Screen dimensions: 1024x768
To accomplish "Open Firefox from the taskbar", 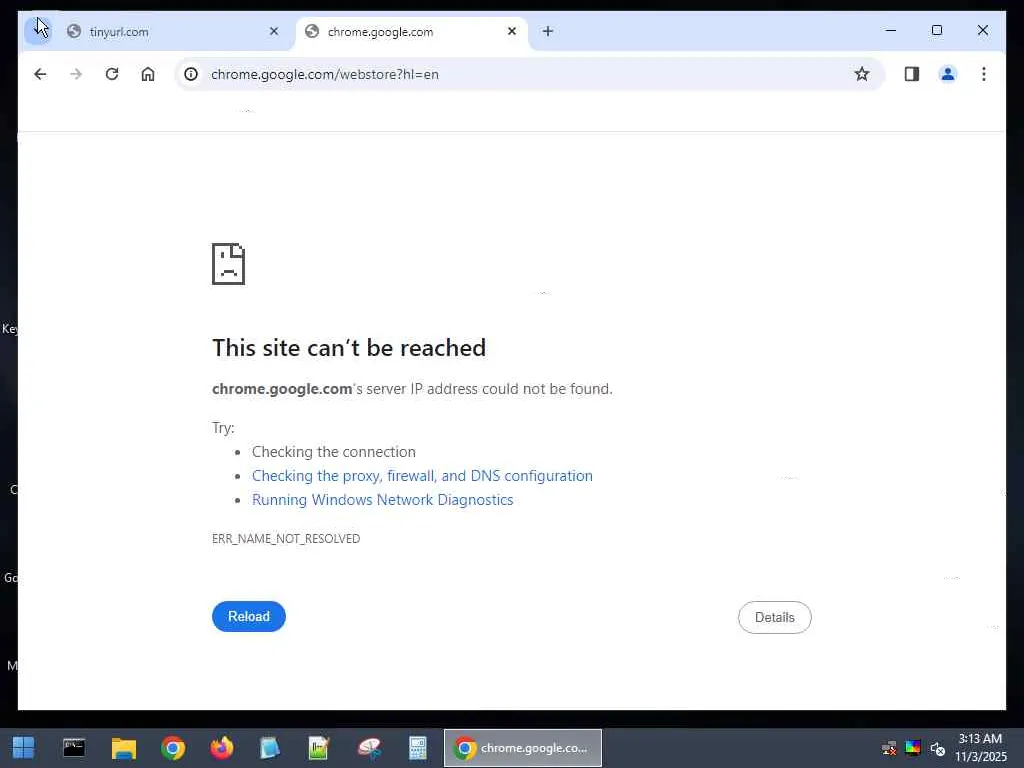I will tap(221, 748).
